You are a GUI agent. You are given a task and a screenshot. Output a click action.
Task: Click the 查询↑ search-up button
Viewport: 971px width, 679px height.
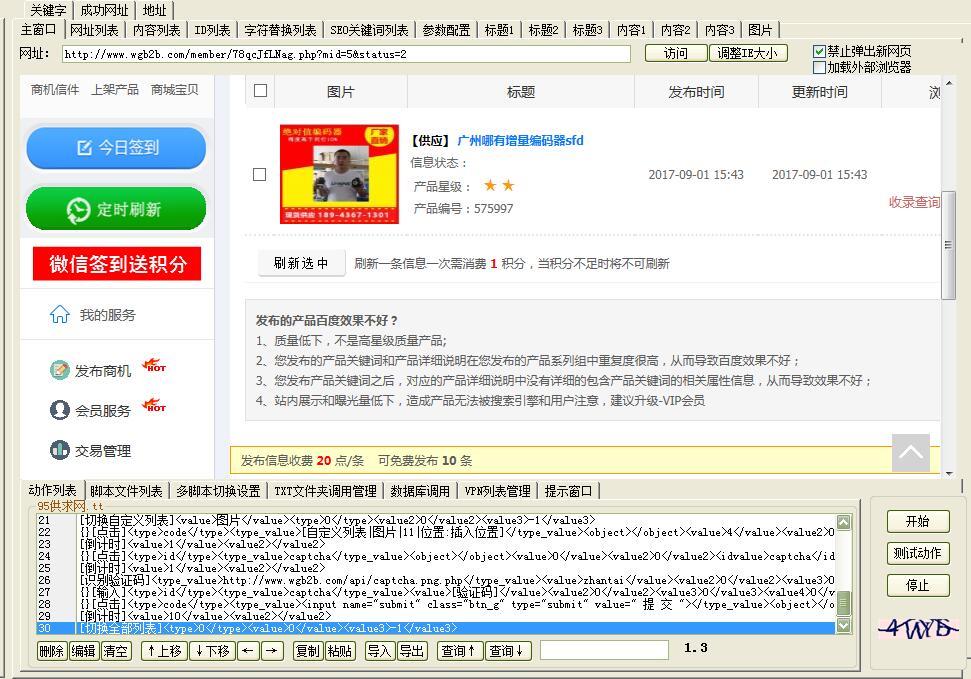(459, 651)
